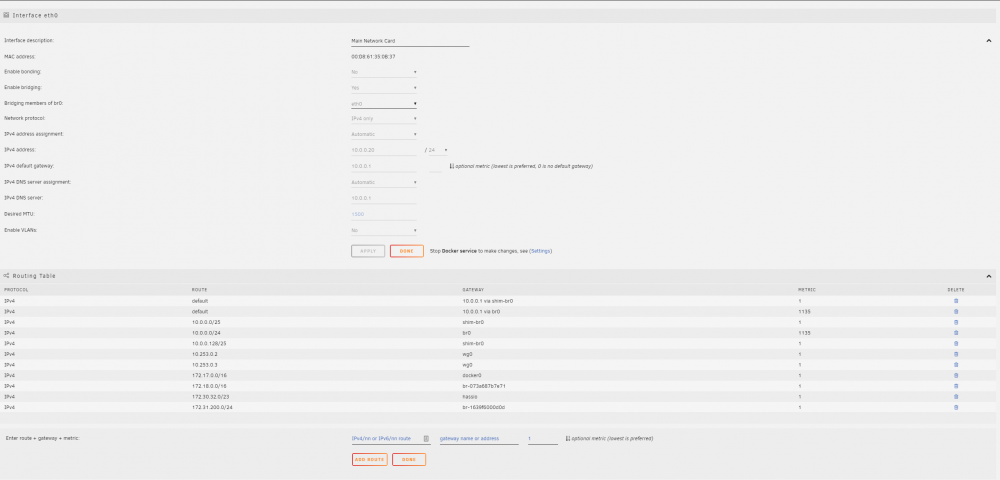Click gateway cell "docker0"
Viewport: 1000px width, 480px height.
pos(472,375)
